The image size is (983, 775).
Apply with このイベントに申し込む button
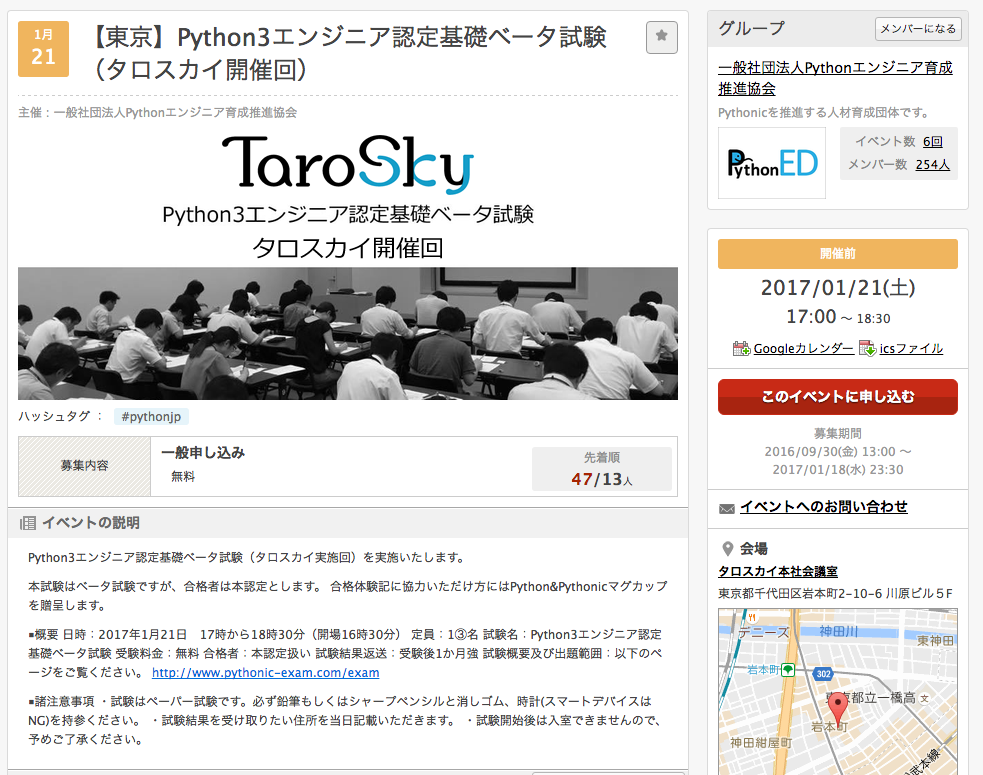(838, 397)
